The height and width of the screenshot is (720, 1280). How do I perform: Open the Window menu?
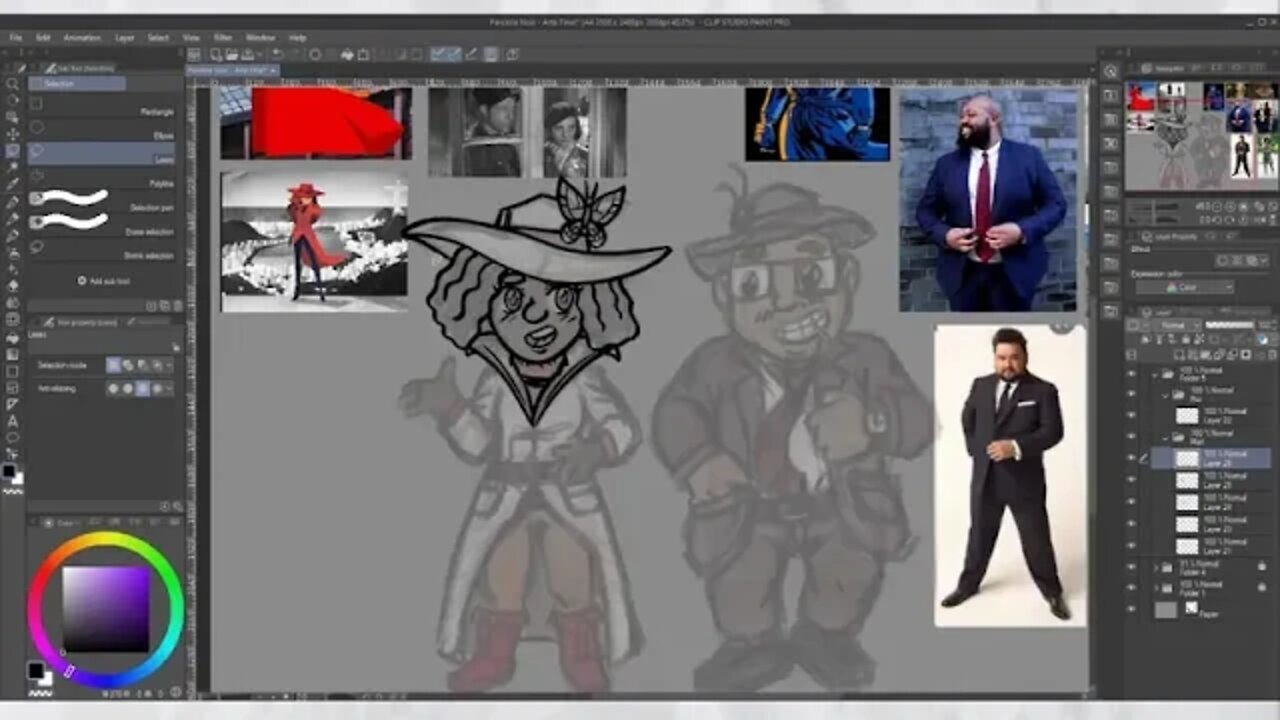coord(260,37)
